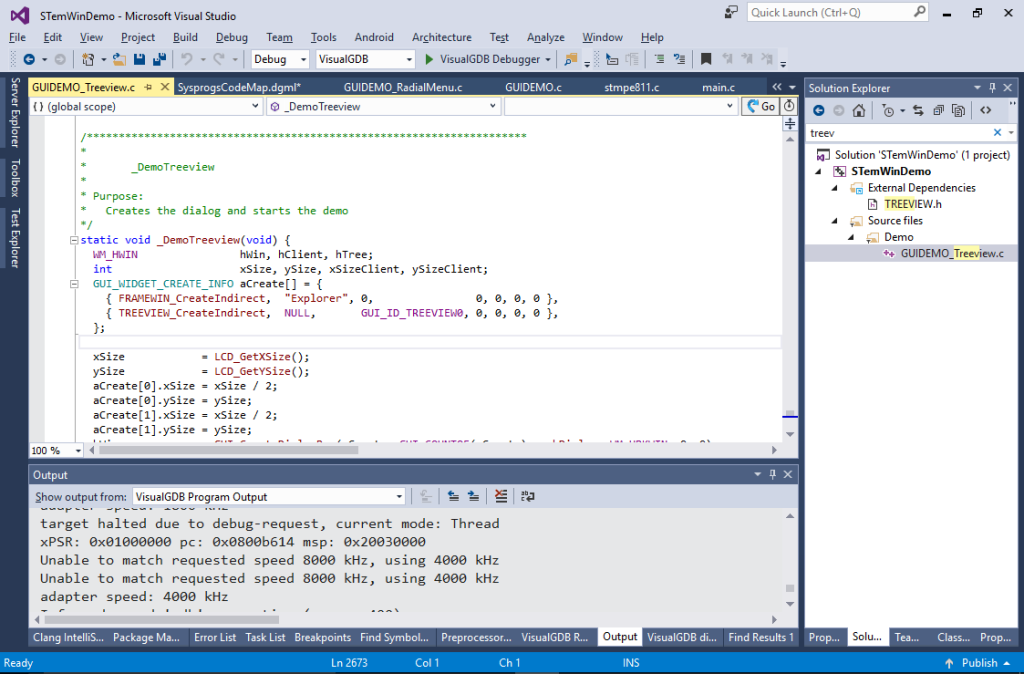Click the Error List button at the bottom
The height and width of the screenshot is (674, 1024).
coord(215,637)
